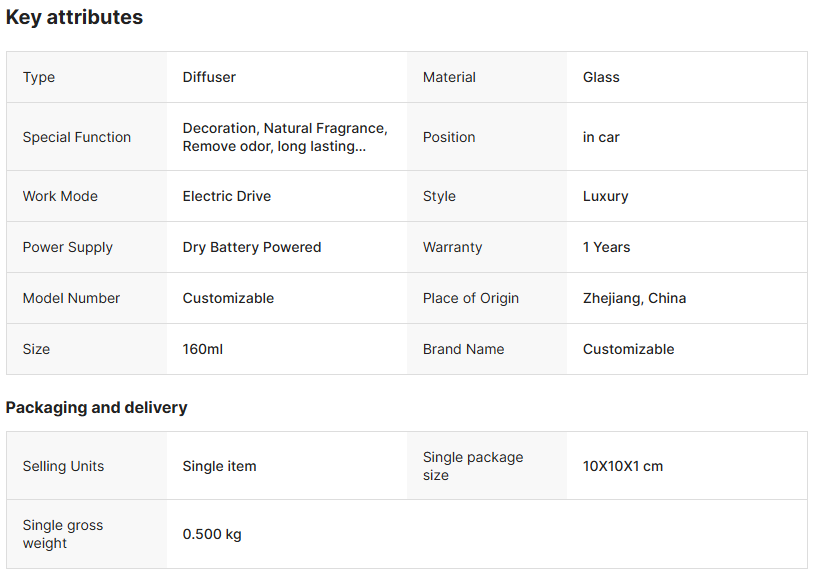The height and width of the screenshot is (577, 818).
Task: Select Zhejiang, China origin value
Action: [634, 298]
